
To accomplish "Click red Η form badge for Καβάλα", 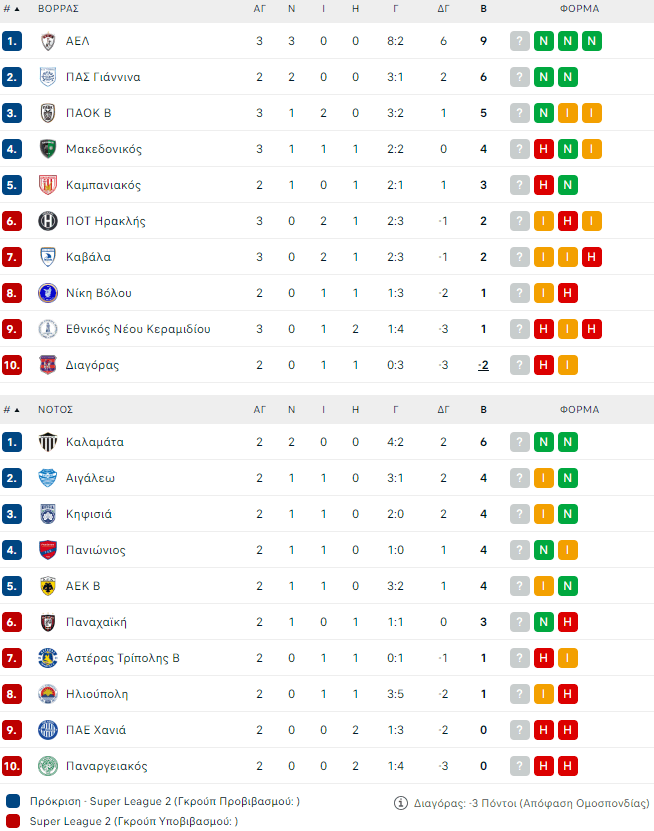I will (592, 257).
